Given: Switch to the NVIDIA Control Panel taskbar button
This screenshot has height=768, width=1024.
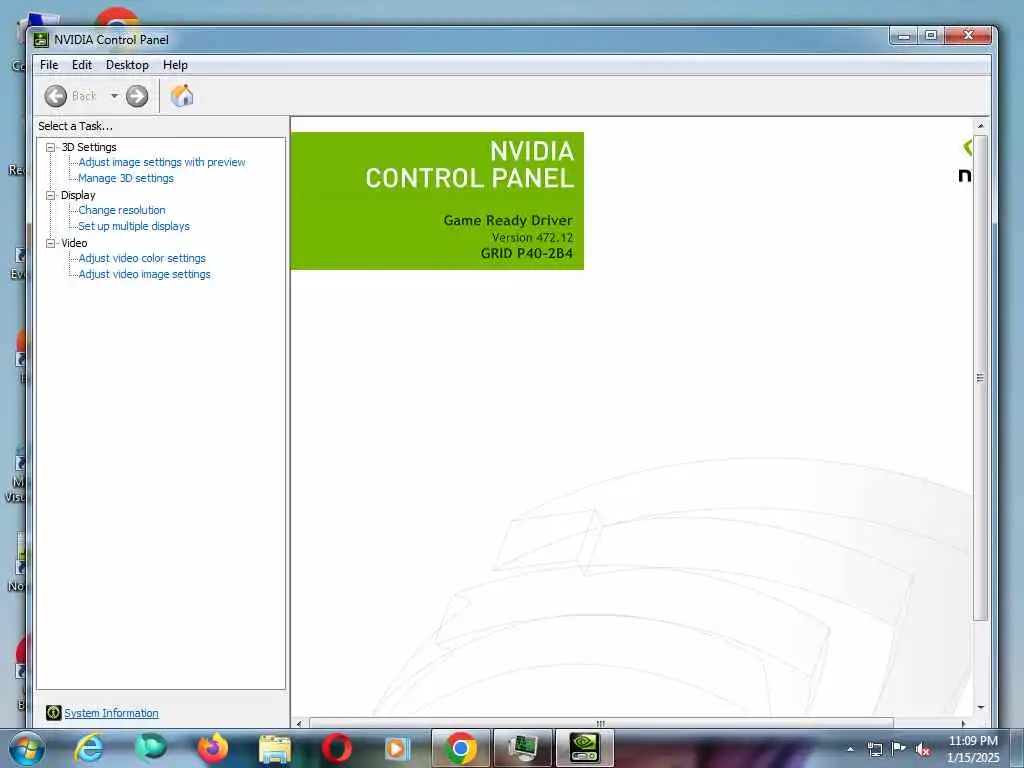Looking at the screenshot, I should pyautogui.click(x=584, y=748).
